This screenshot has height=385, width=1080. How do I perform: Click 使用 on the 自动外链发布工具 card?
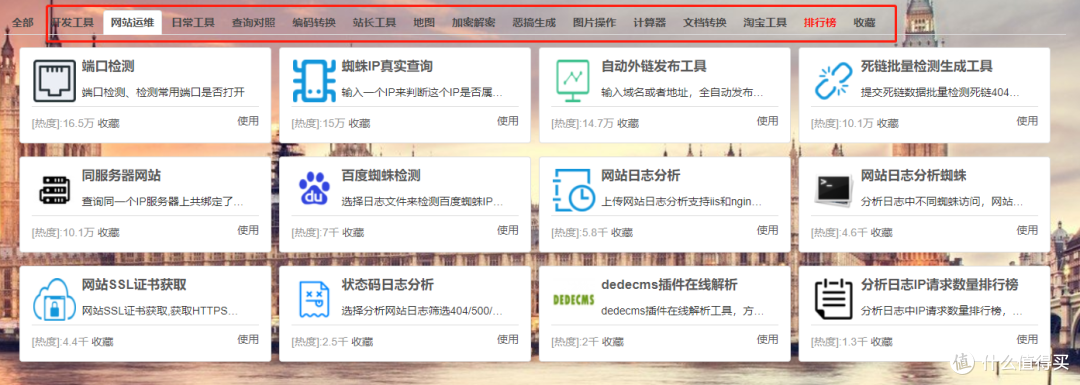pos(768,121)
